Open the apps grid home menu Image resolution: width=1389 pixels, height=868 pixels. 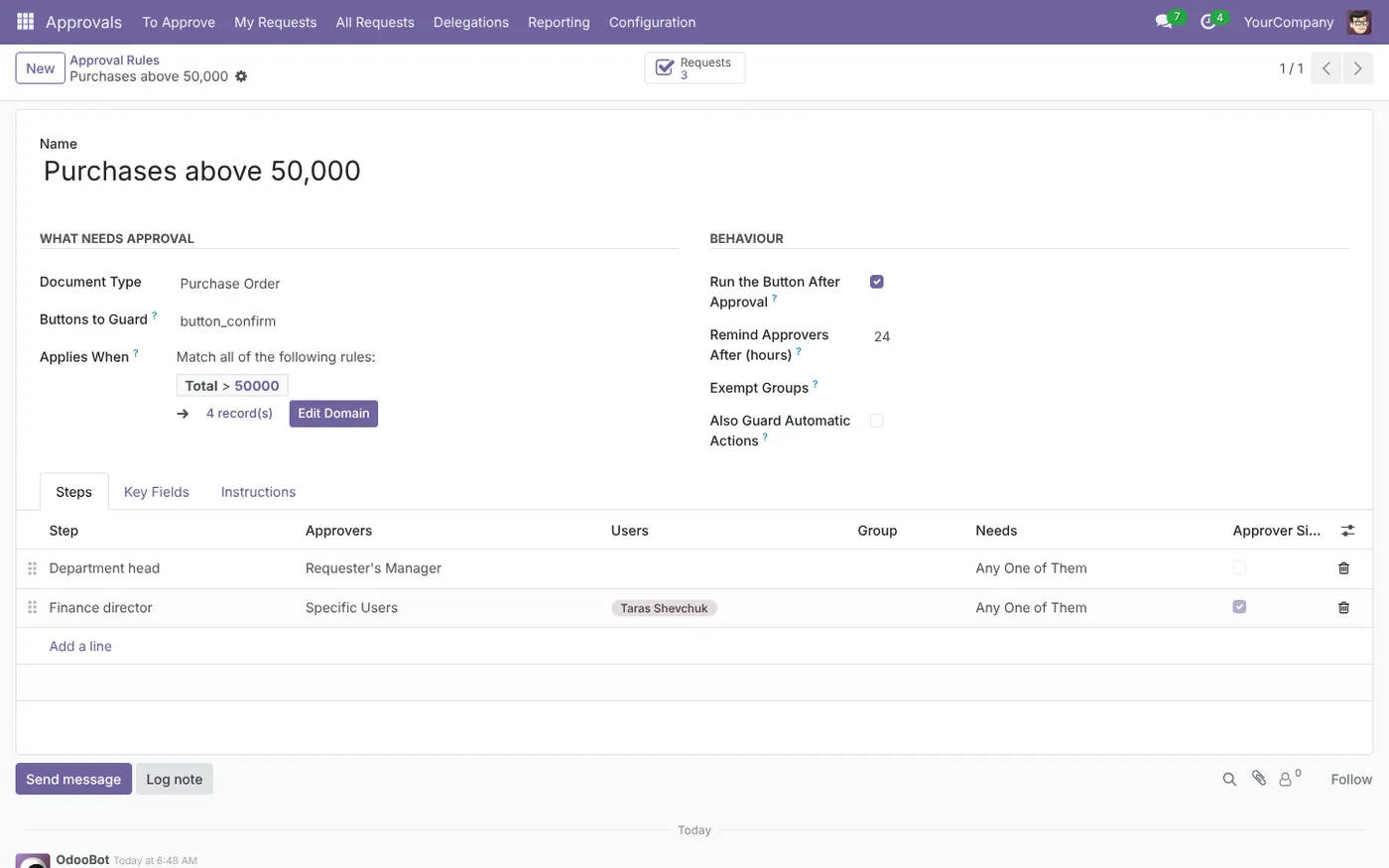click(26, 21)
